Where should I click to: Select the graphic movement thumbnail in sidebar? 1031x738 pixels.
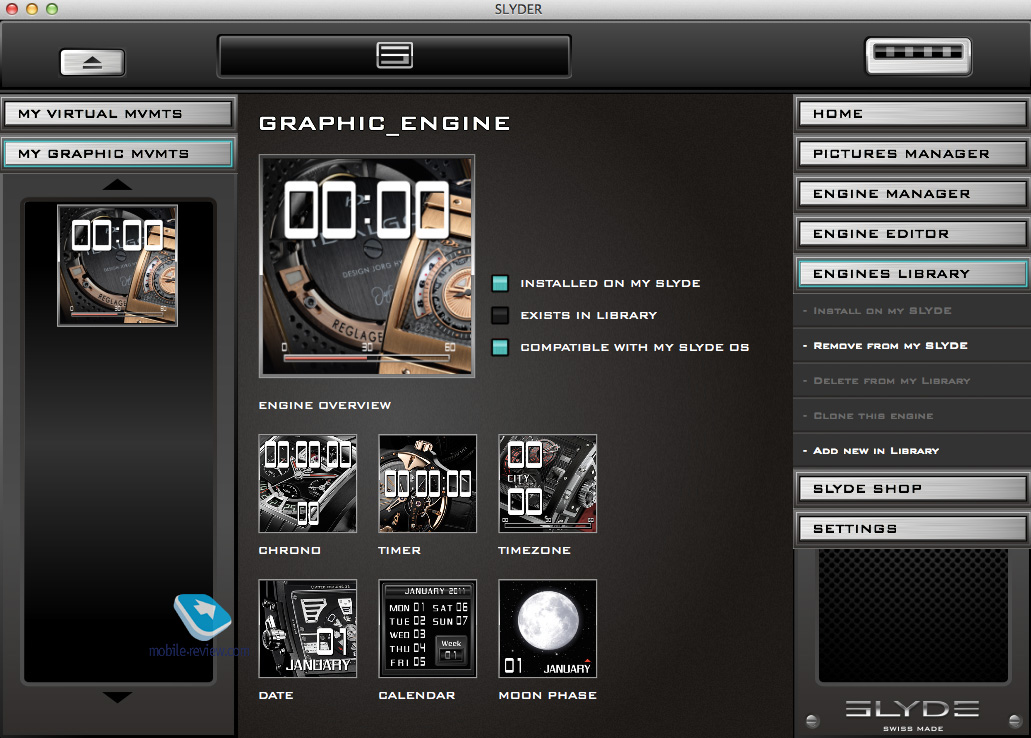tap(118, 265)
